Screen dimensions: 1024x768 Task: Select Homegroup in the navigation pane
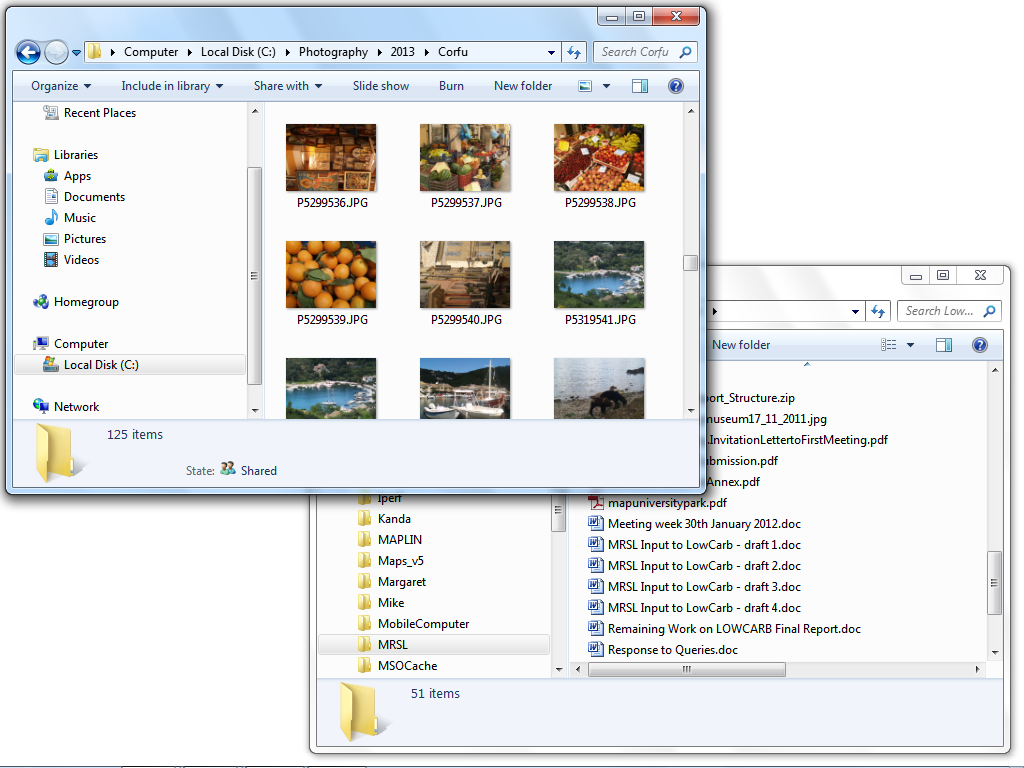pos(86,302)
